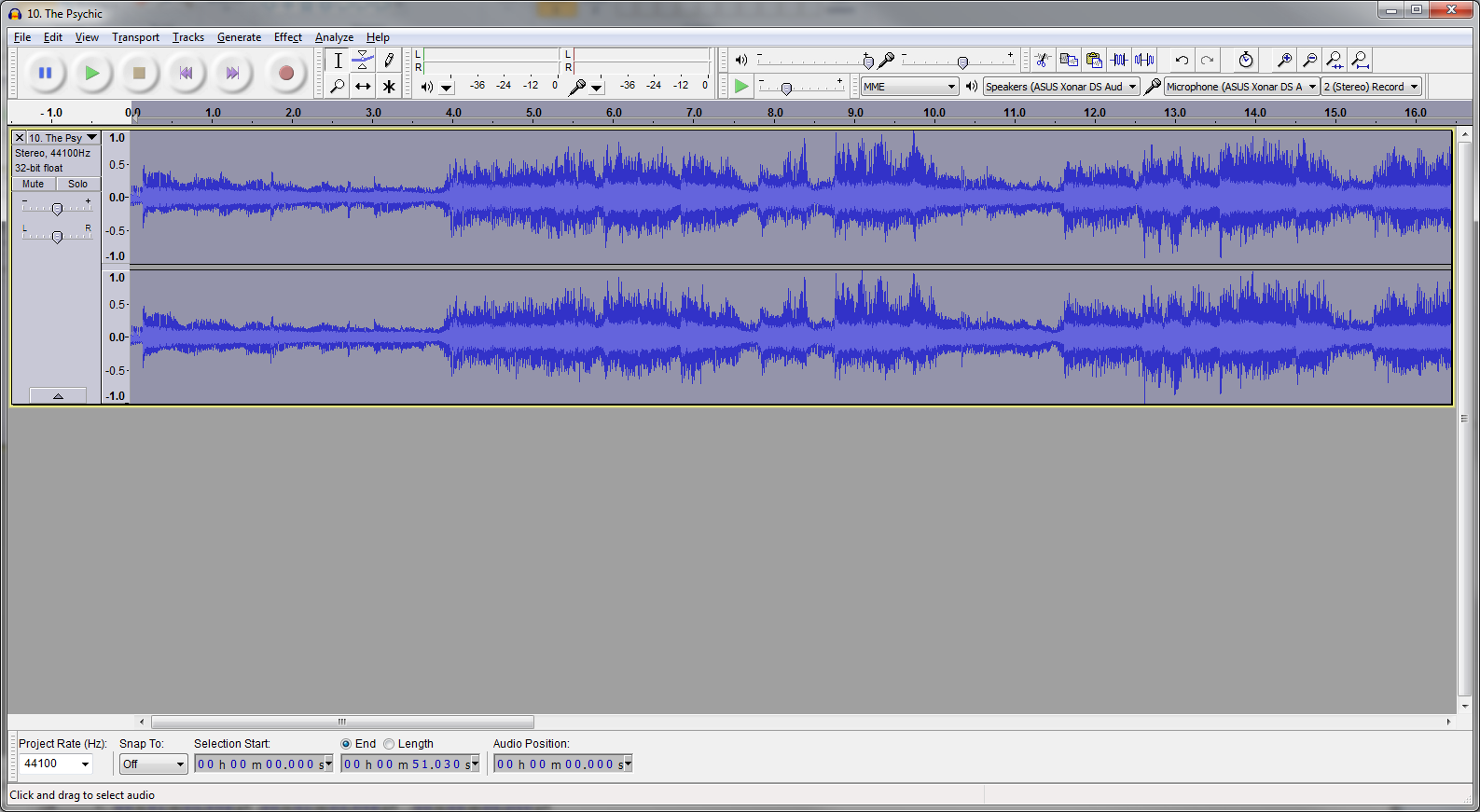
Task: Open the Transport menu
Action: pos(135,37)
